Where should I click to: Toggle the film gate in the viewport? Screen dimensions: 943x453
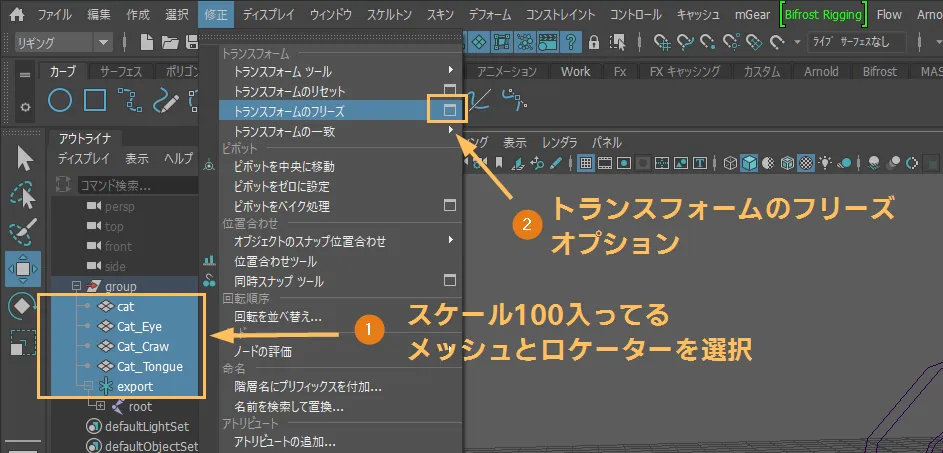point(605,162)
